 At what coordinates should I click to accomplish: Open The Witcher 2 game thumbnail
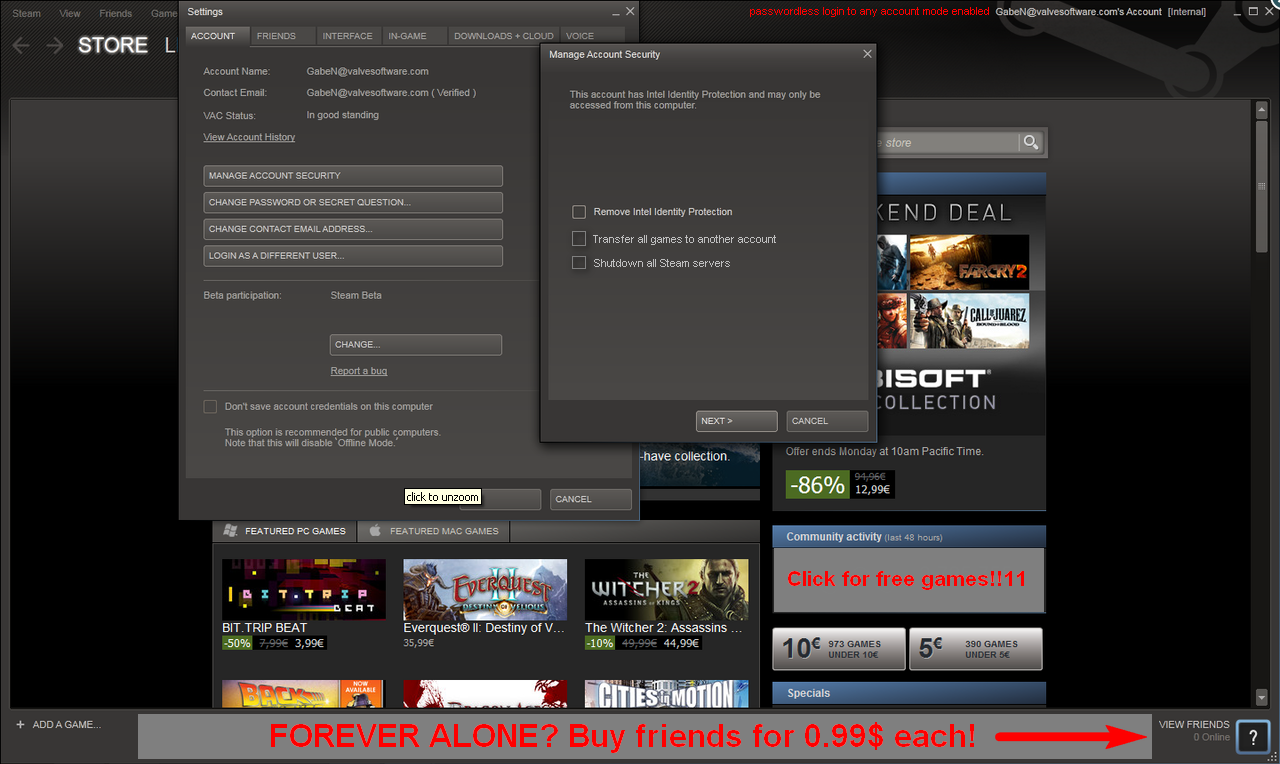coord(666,589)
